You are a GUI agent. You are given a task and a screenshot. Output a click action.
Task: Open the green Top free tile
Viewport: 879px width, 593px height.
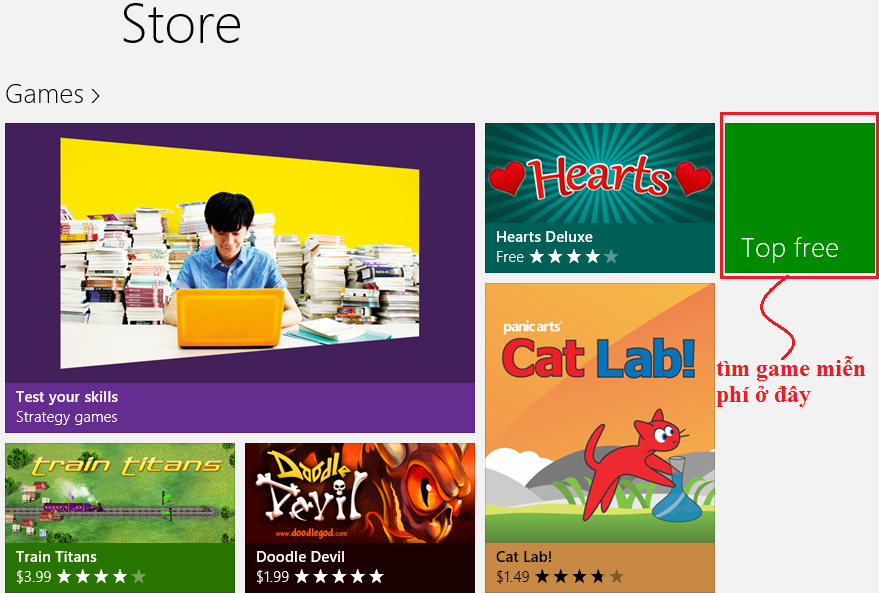[799, 197]
